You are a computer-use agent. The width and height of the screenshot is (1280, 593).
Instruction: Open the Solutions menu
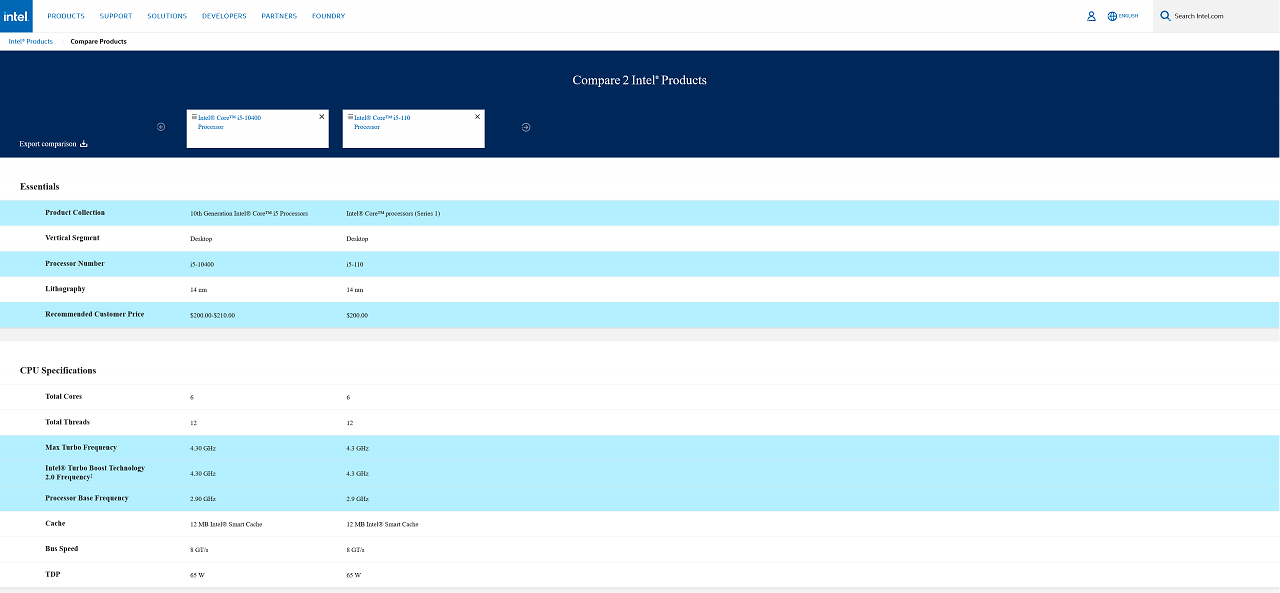point(167,16)
